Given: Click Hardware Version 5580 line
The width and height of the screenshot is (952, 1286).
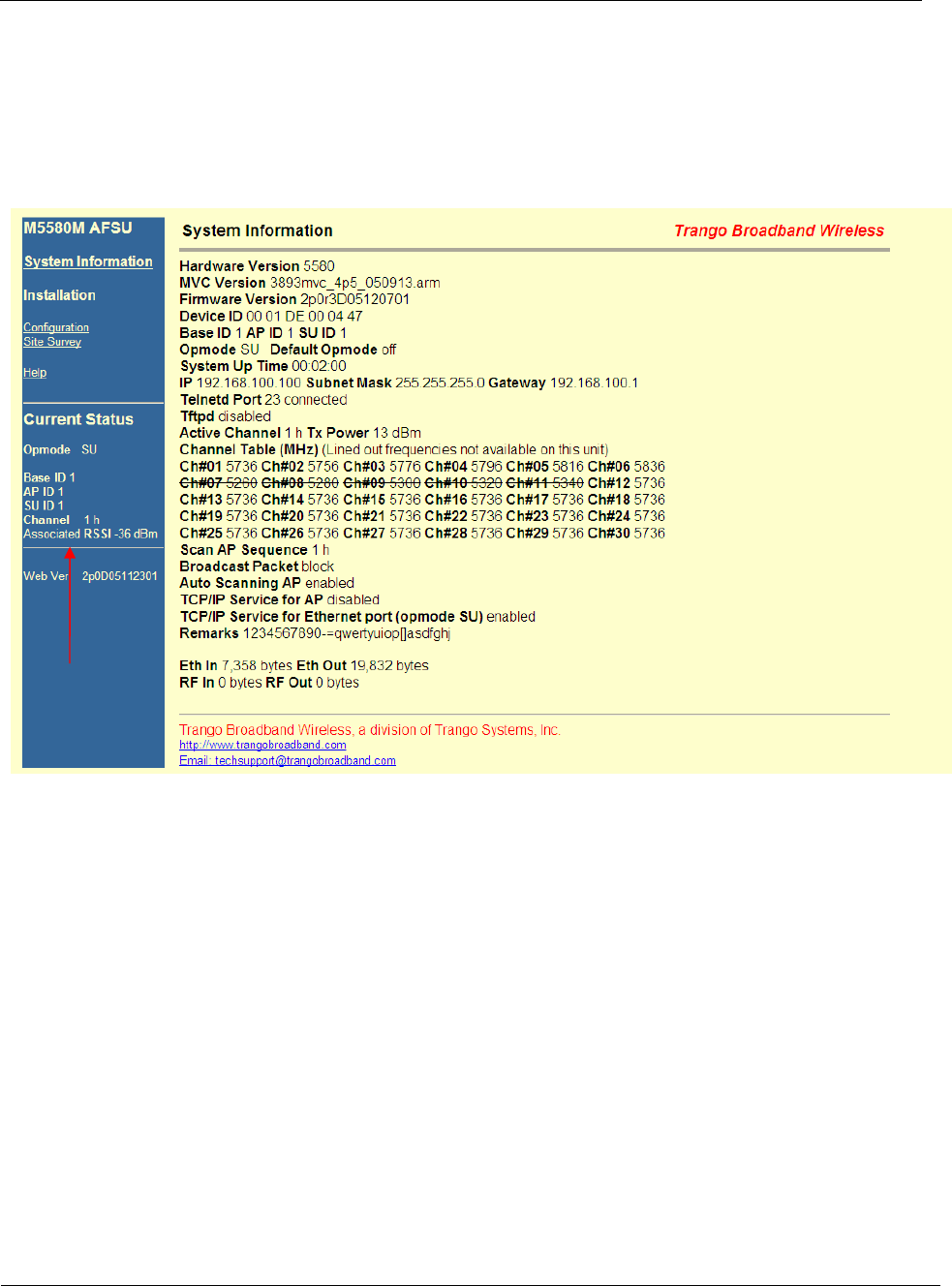Looking at the screenshot, I should tap(257, 266).
